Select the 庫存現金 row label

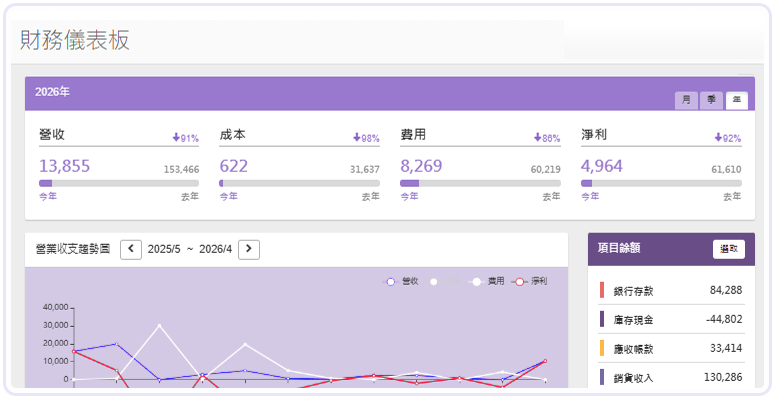633,320
